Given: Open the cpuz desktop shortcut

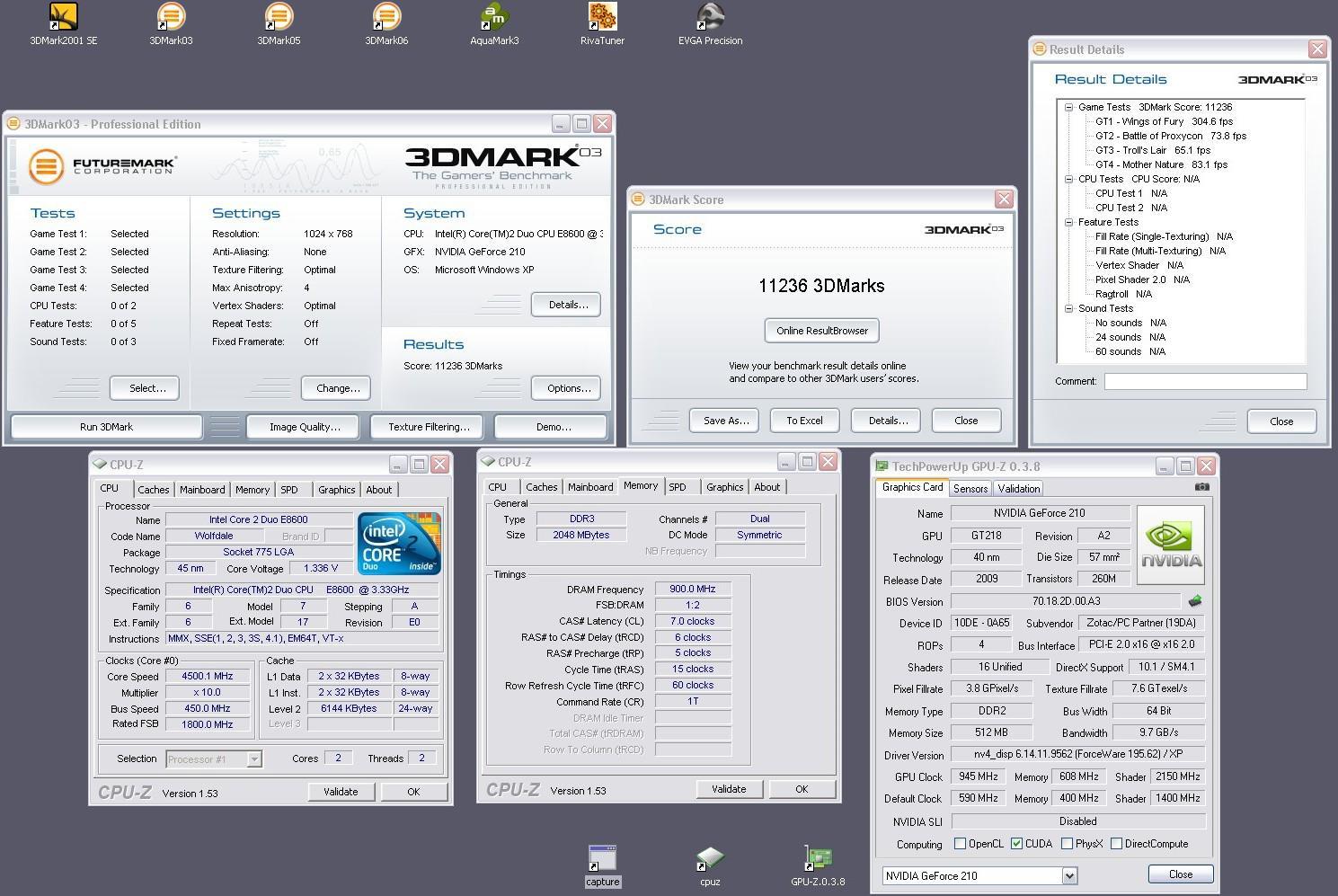Looking at the screenshot, I should 710,865.
